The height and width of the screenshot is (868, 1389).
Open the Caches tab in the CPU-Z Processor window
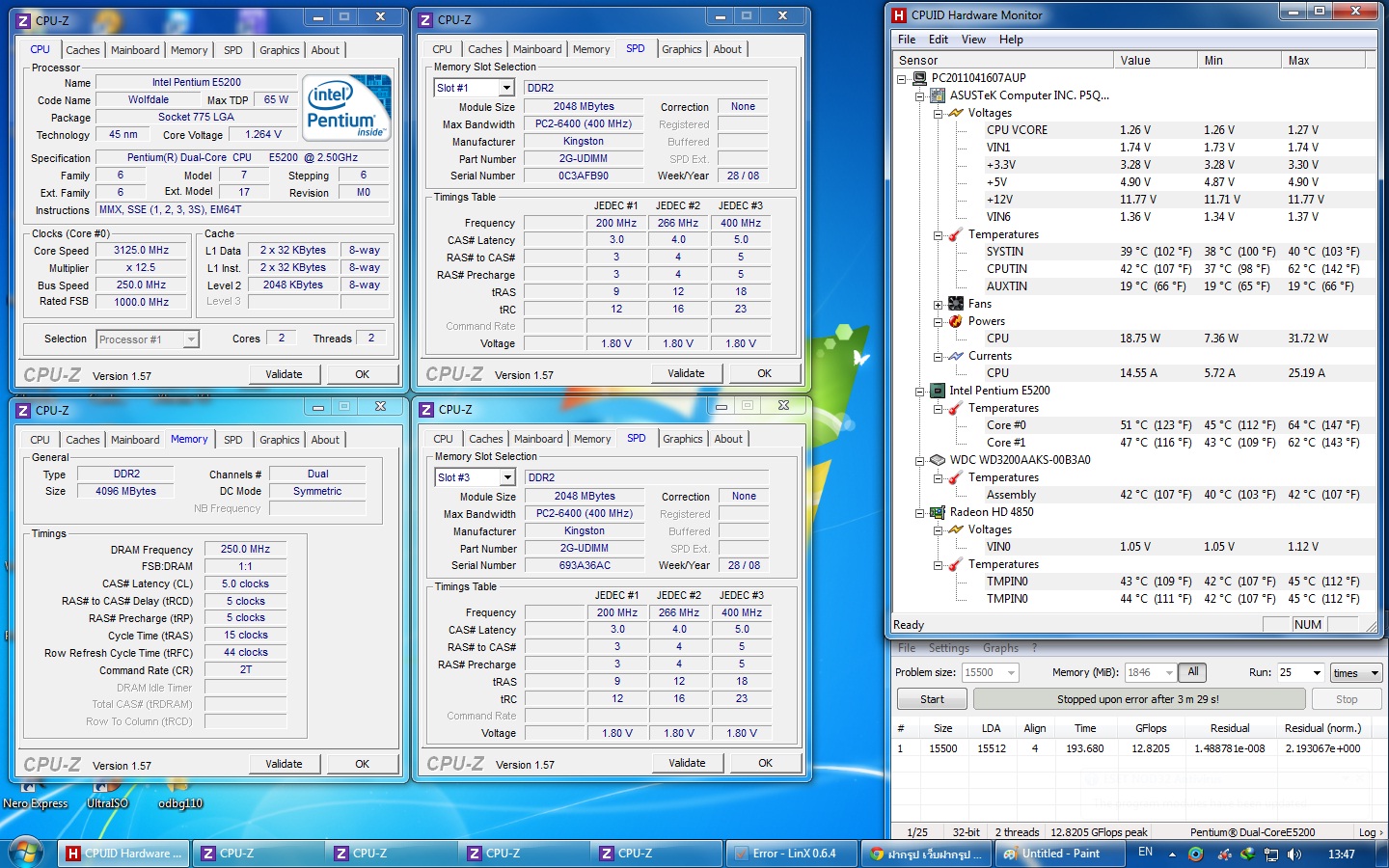coord(82,50)
